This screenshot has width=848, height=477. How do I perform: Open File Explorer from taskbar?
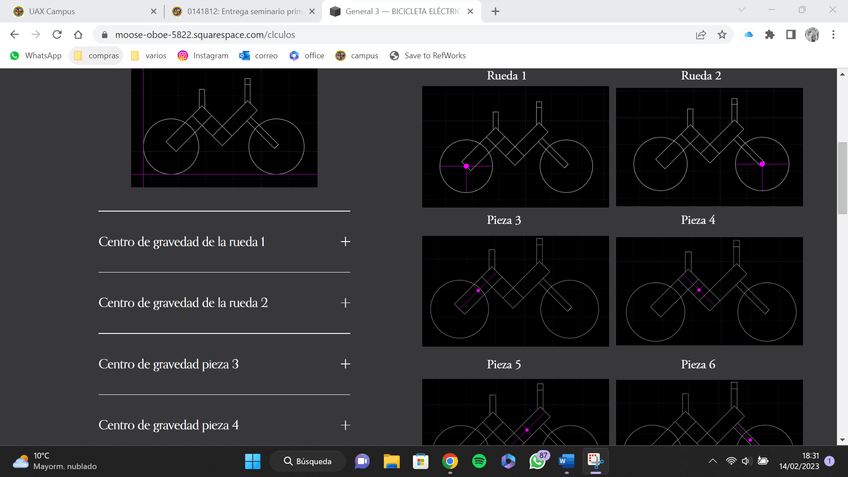pyautogui.click(x=392, y=461)
